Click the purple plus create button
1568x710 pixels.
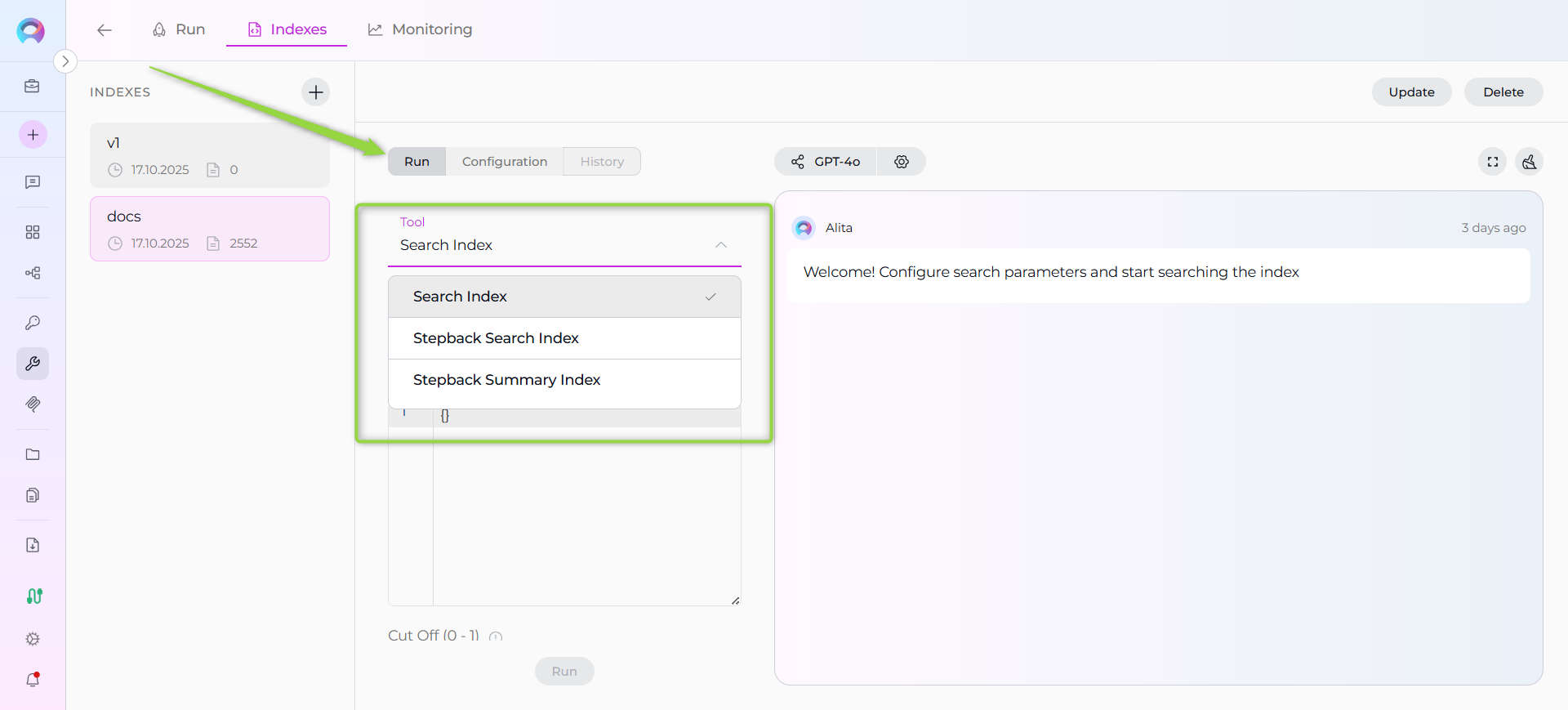(x=33, y=135)
